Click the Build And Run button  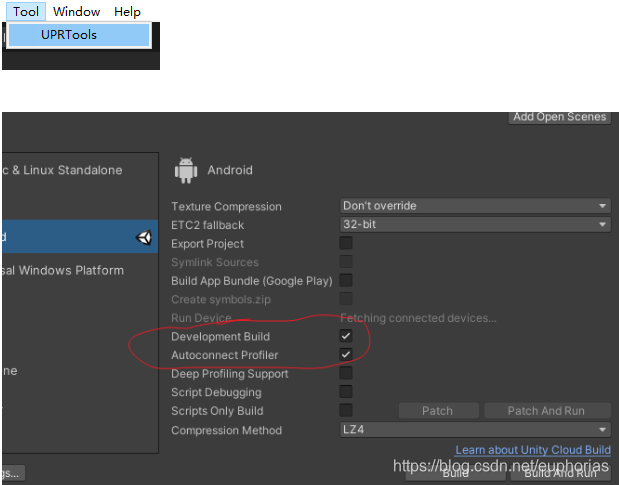(x=560, y=473)
